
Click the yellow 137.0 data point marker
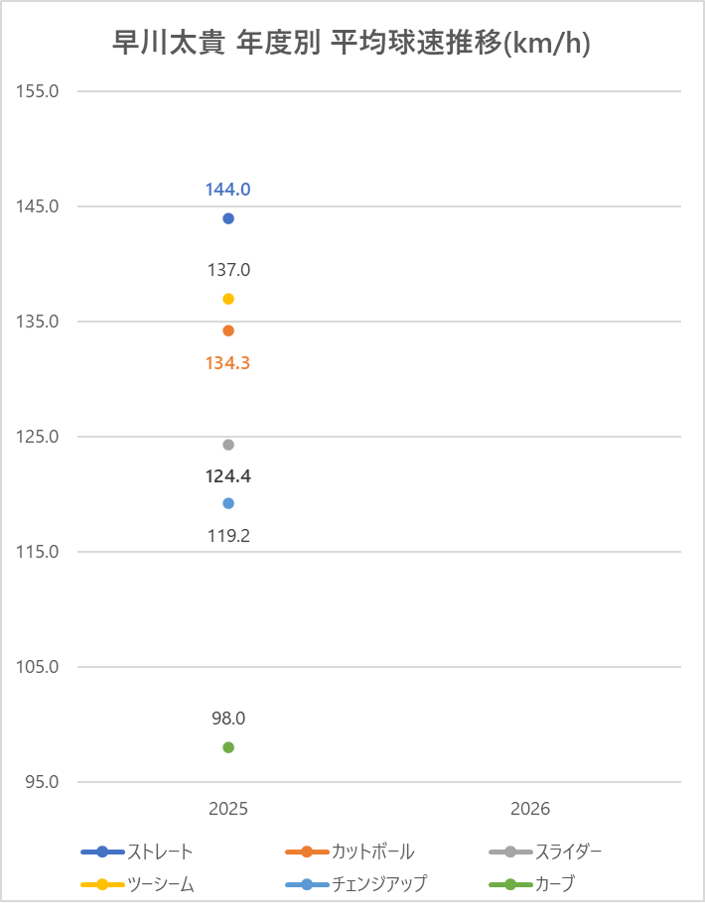pyautogui.click(x=228, y=299)
